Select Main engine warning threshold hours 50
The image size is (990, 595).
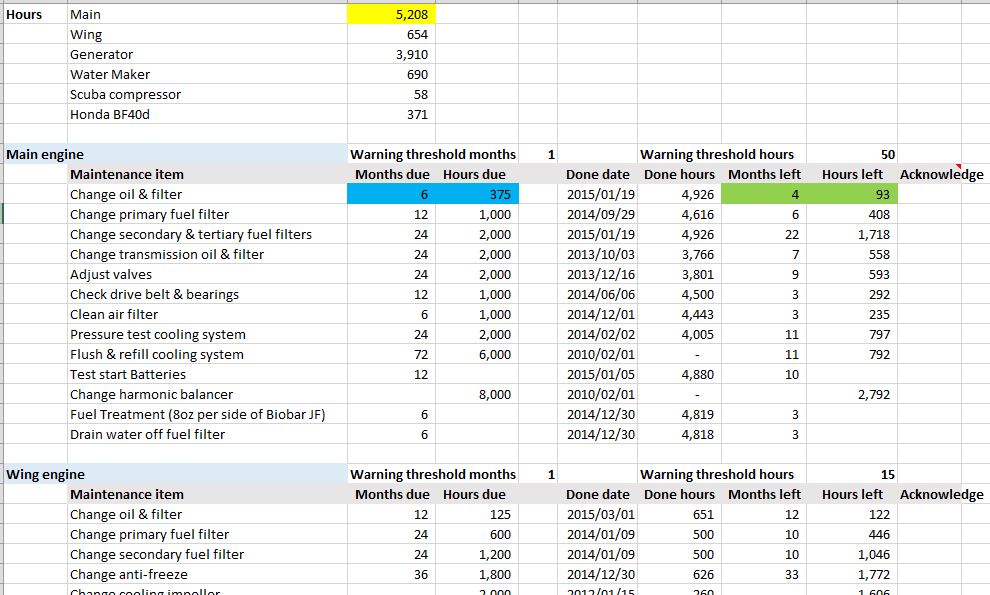[851, 155]
